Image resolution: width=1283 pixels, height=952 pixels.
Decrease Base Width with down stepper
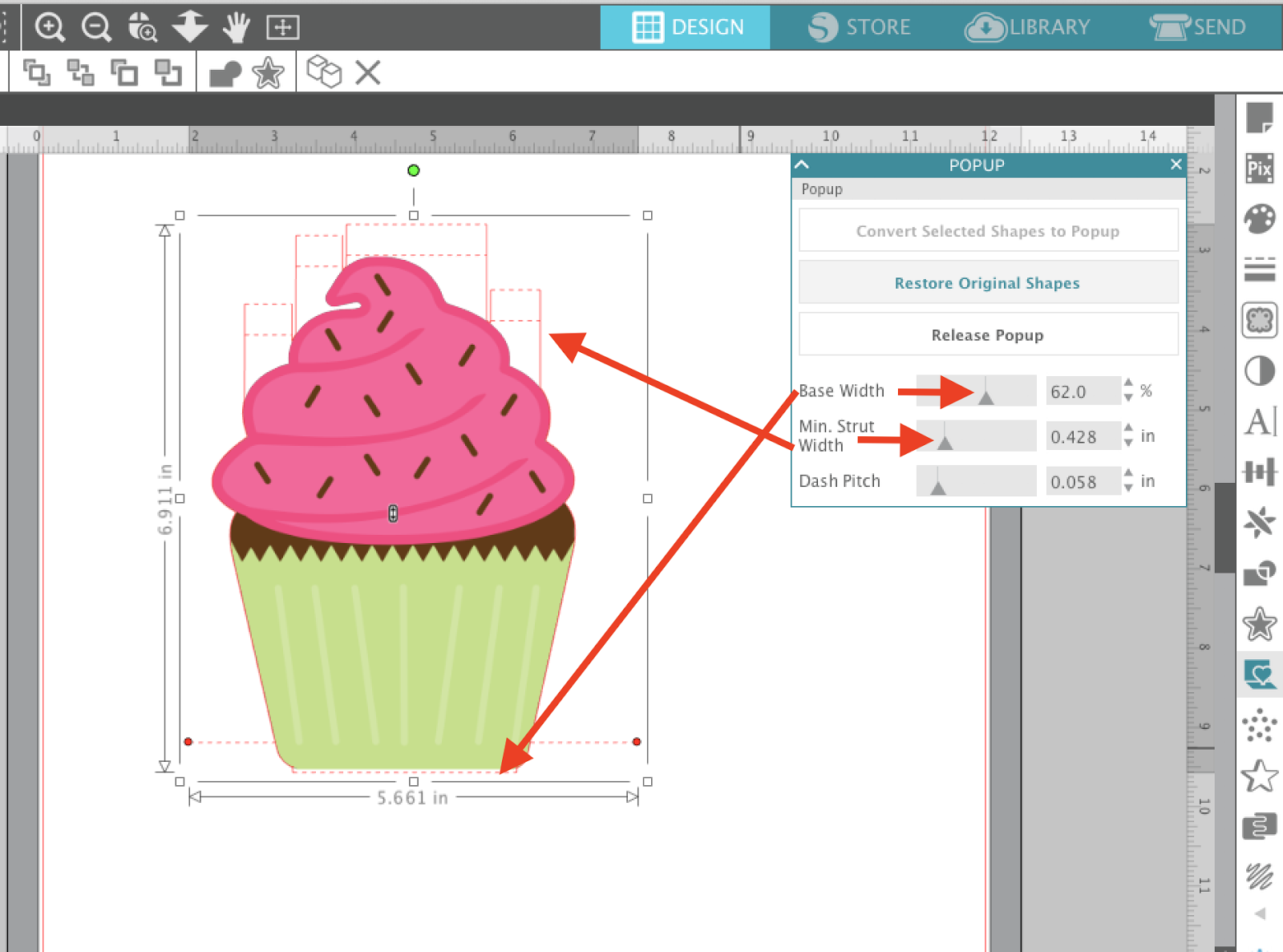point(1128,397)
